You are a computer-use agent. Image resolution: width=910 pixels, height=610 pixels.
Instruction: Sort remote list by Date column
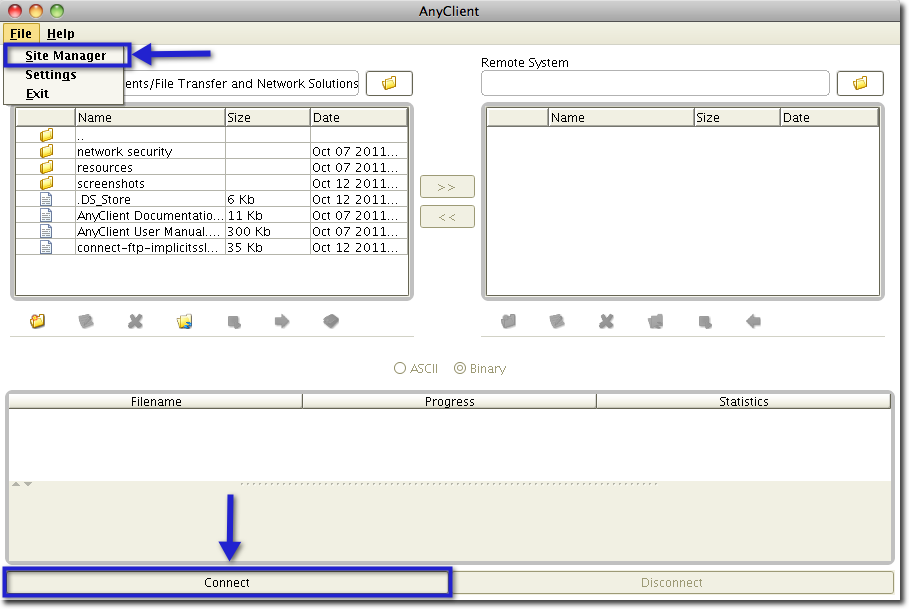coord(829,118)
